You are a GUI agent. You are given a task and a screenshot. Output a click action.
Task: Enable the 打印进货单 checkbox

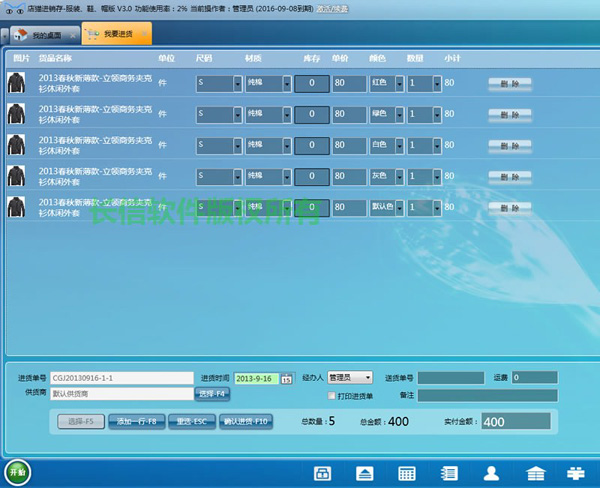pos(332,395)
